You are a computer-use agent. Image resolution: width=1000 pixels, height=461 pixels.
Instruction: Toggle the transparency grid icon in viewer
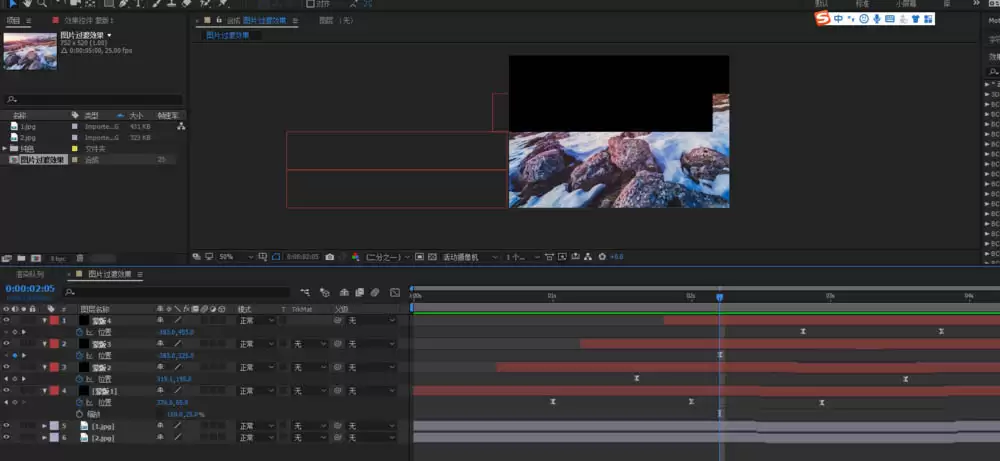tap(432, 257)
